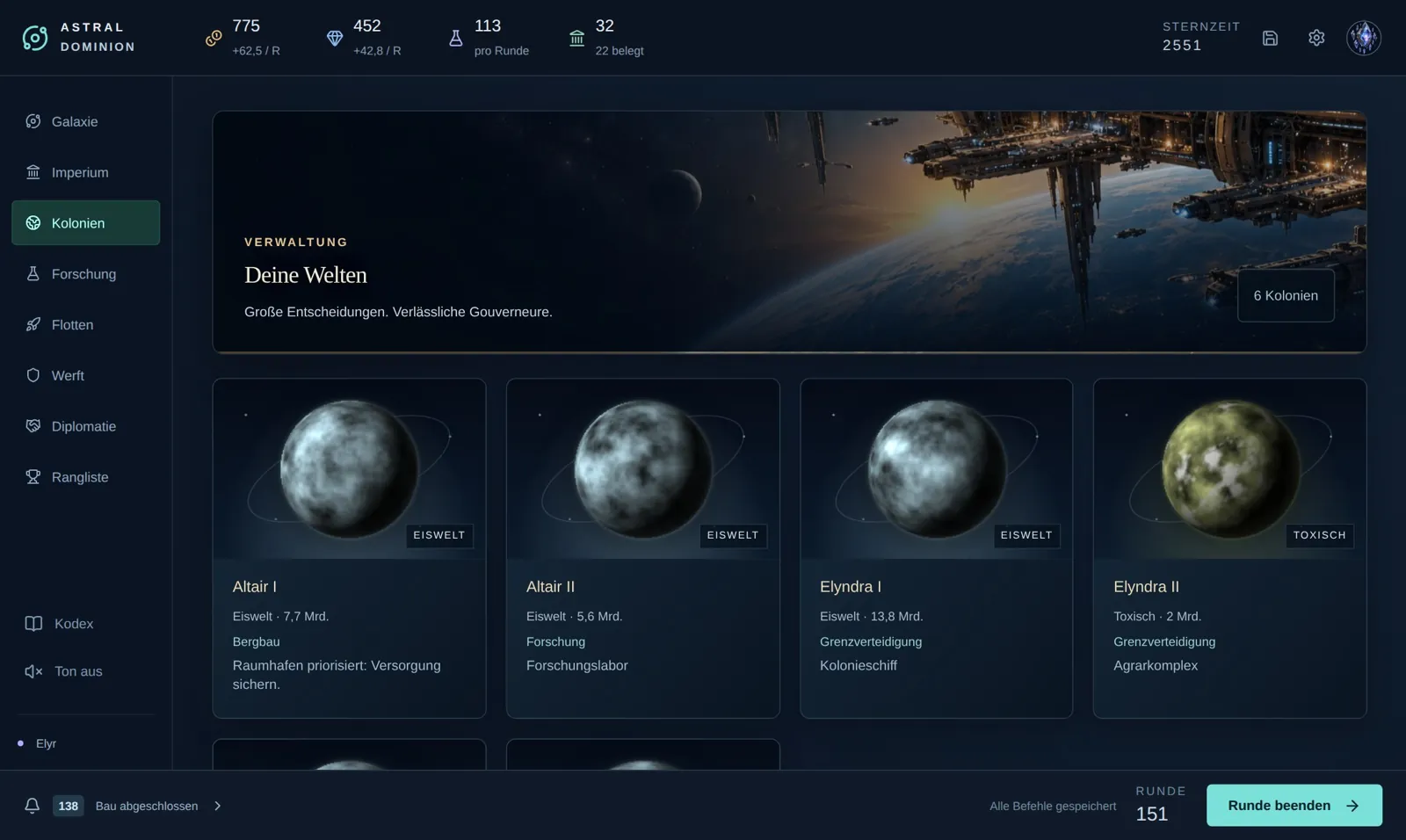The width and height of the screenshot is (1406, 840).
Task: Save the game with the disk icon
Action: 1270,38
